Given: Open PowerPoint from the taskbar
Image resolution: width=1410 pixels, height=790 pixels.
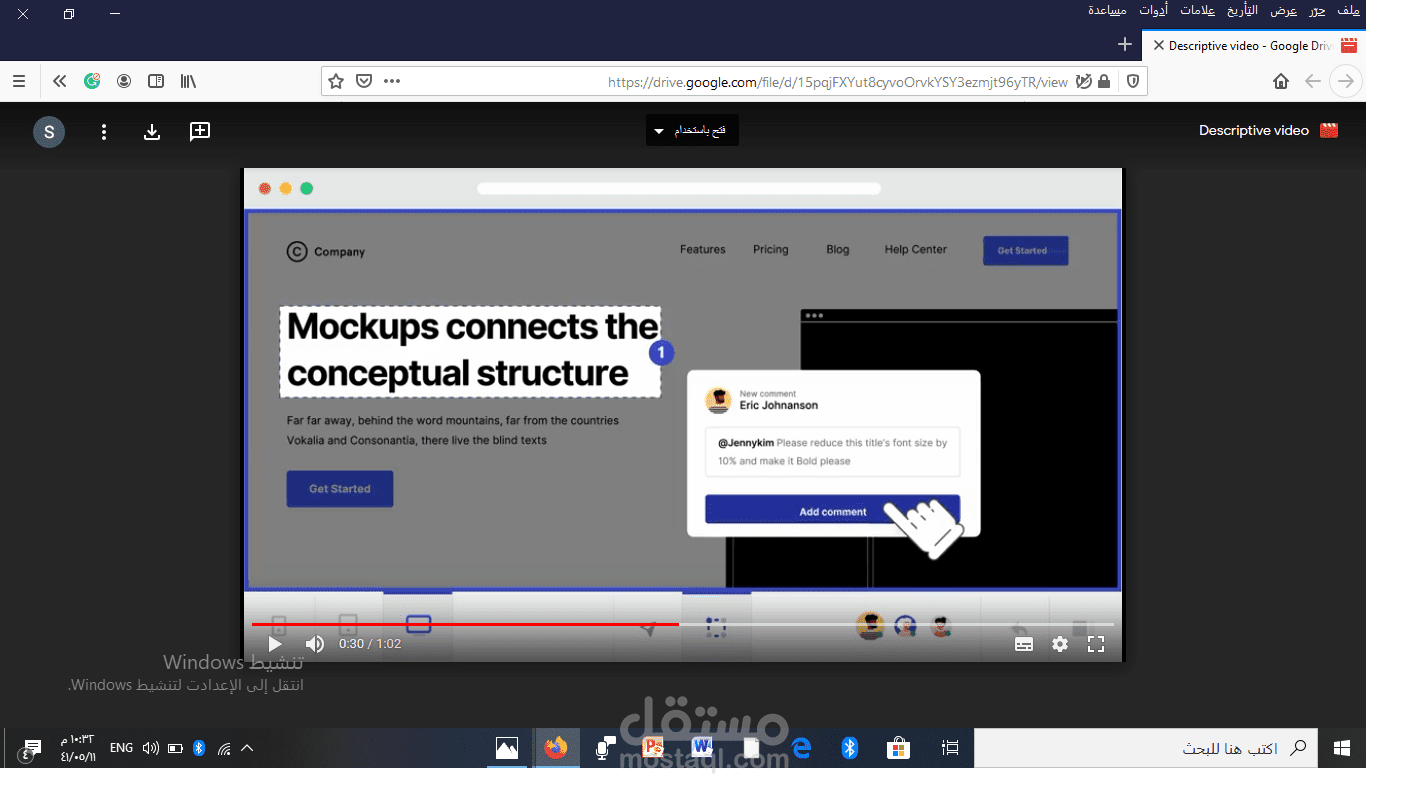Looking at the screenshot, I should [654, 748].
